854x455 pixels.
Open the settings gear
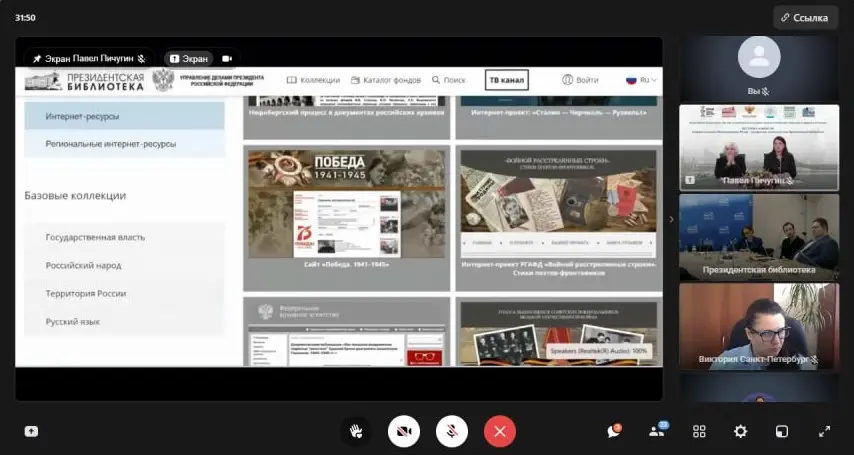[740, 431]
